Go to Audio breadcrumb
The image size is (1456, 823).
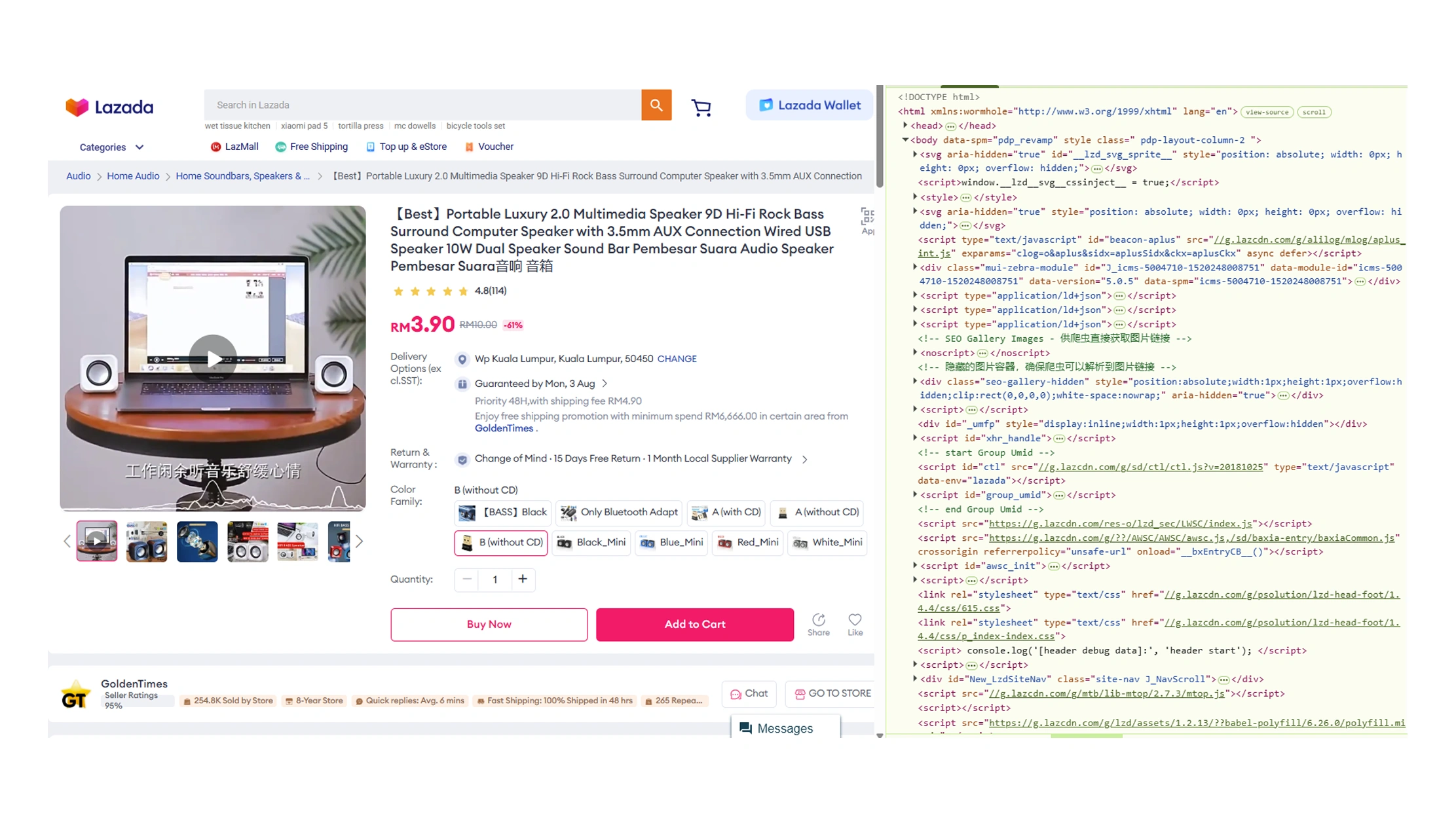pos(78,176)
